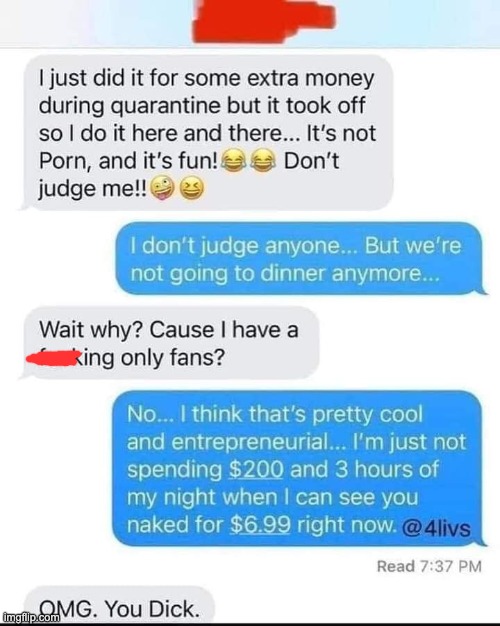500x626 pixels.
Task: Select the 'Wait why?' gray message bubble
Action: coord(170,343)
